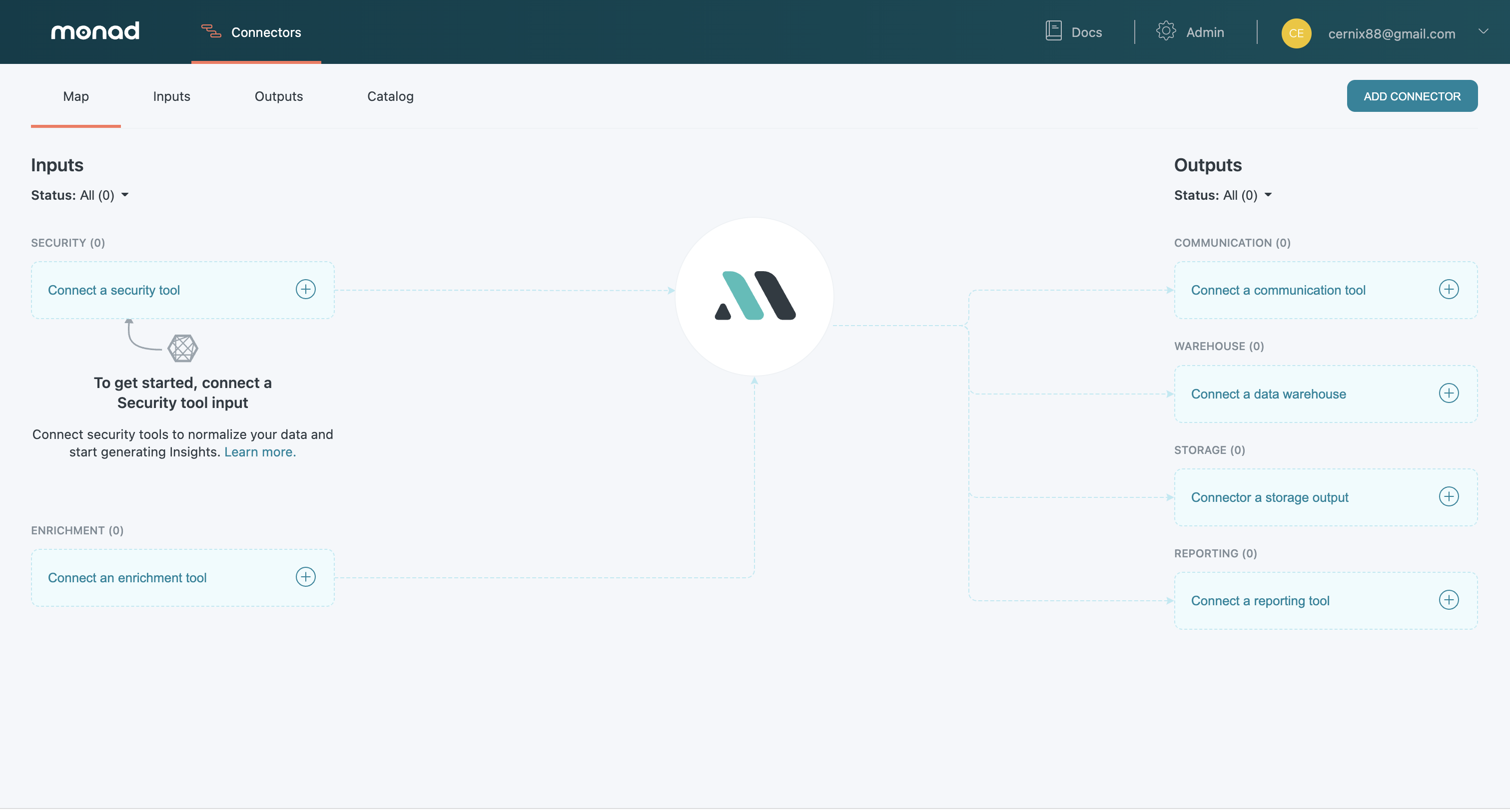Open Docs via the book icon
This screenshot has height=812, width=1510.
click(x=1053, y=31)
